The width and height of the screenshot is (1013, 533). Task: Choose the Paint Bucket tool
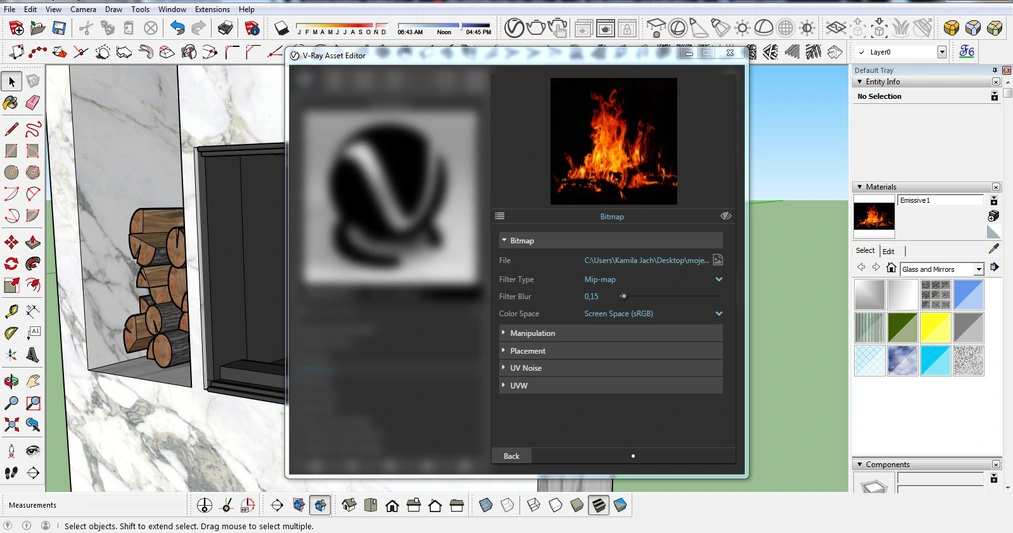(x=11, y=103)
